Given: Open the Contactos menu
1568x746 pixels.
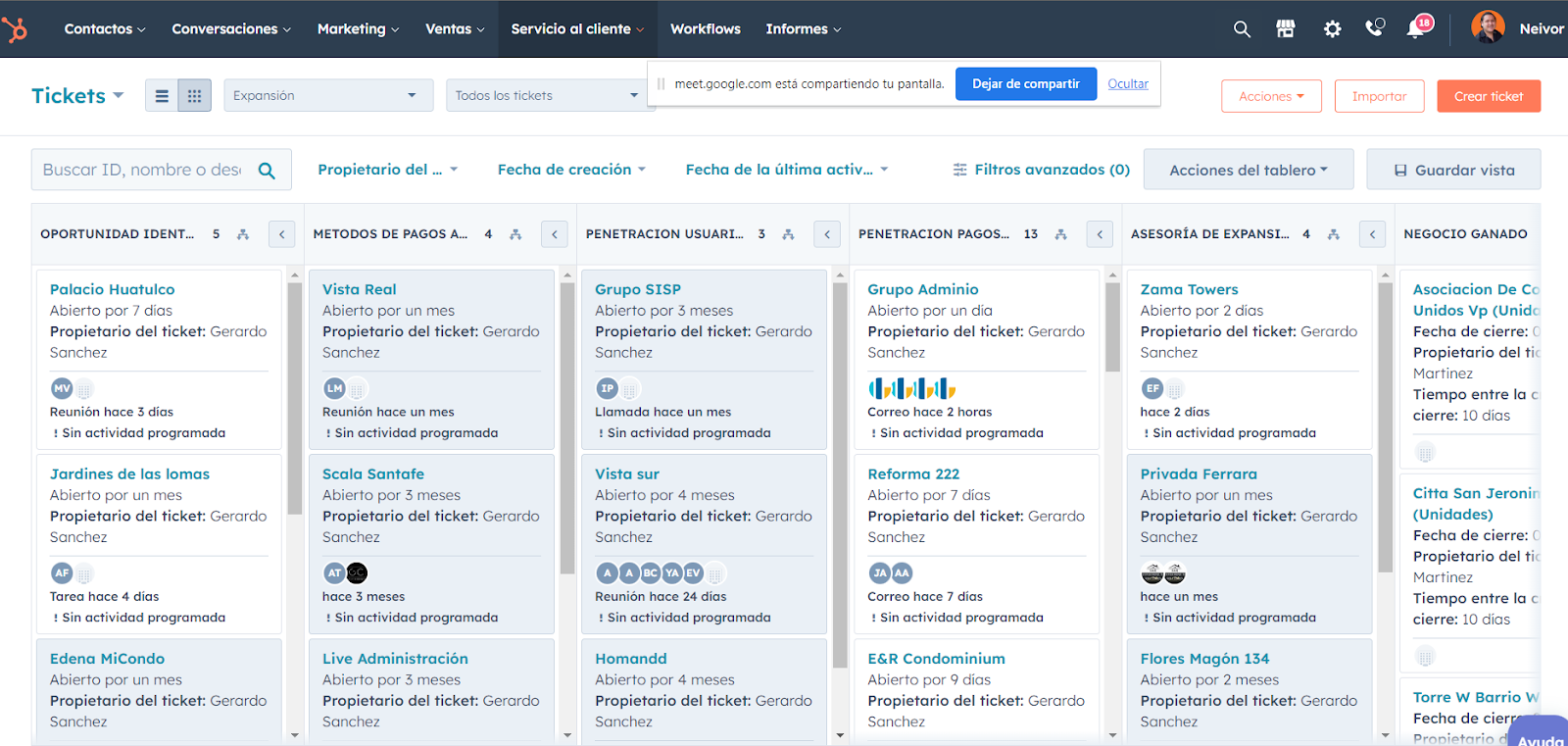Looking at the screenshot, I should [105, 29].
